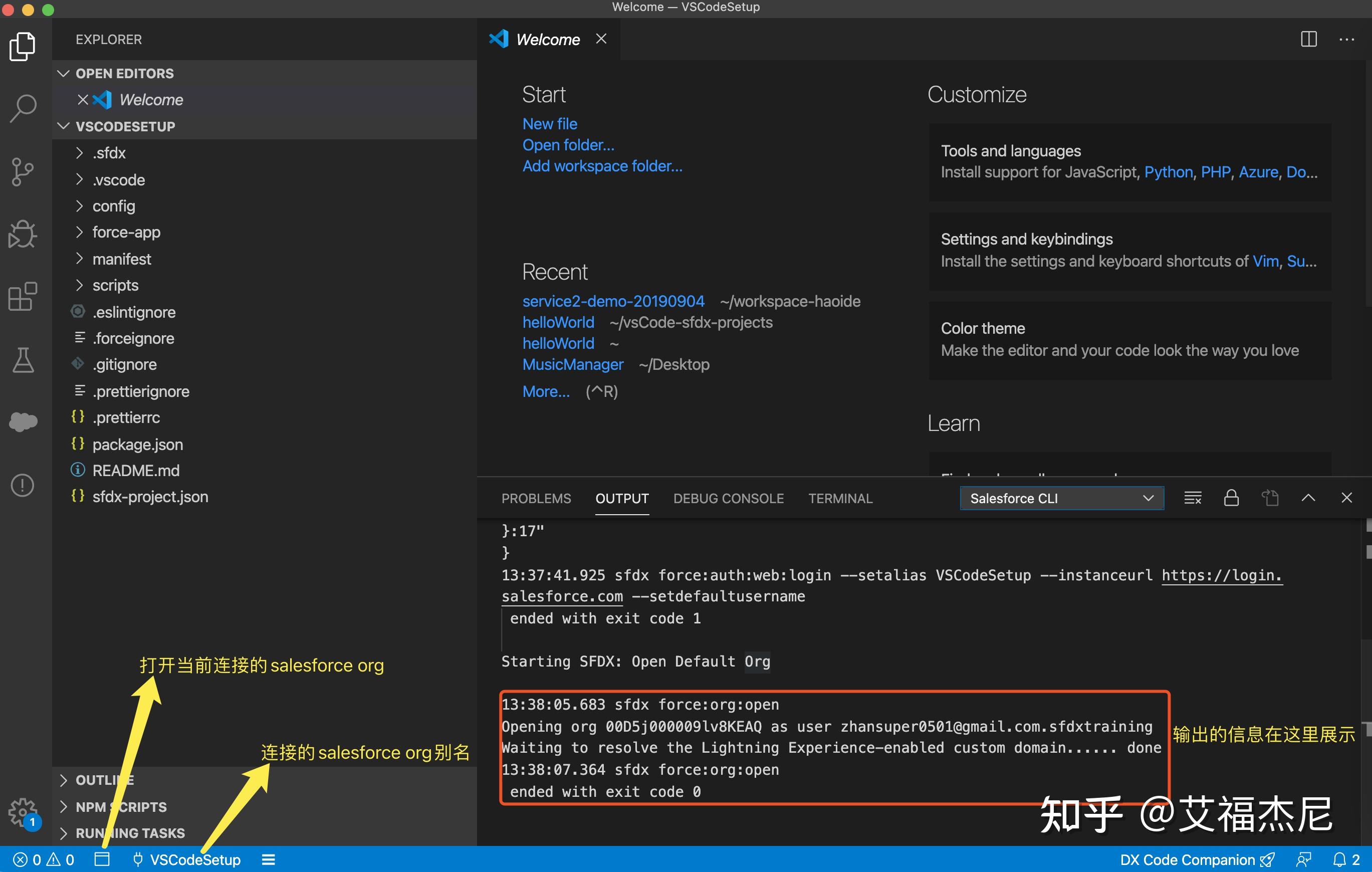
Task: Open the https://login.salesforce.com link in output
Action: click(x=1222, y=575)
